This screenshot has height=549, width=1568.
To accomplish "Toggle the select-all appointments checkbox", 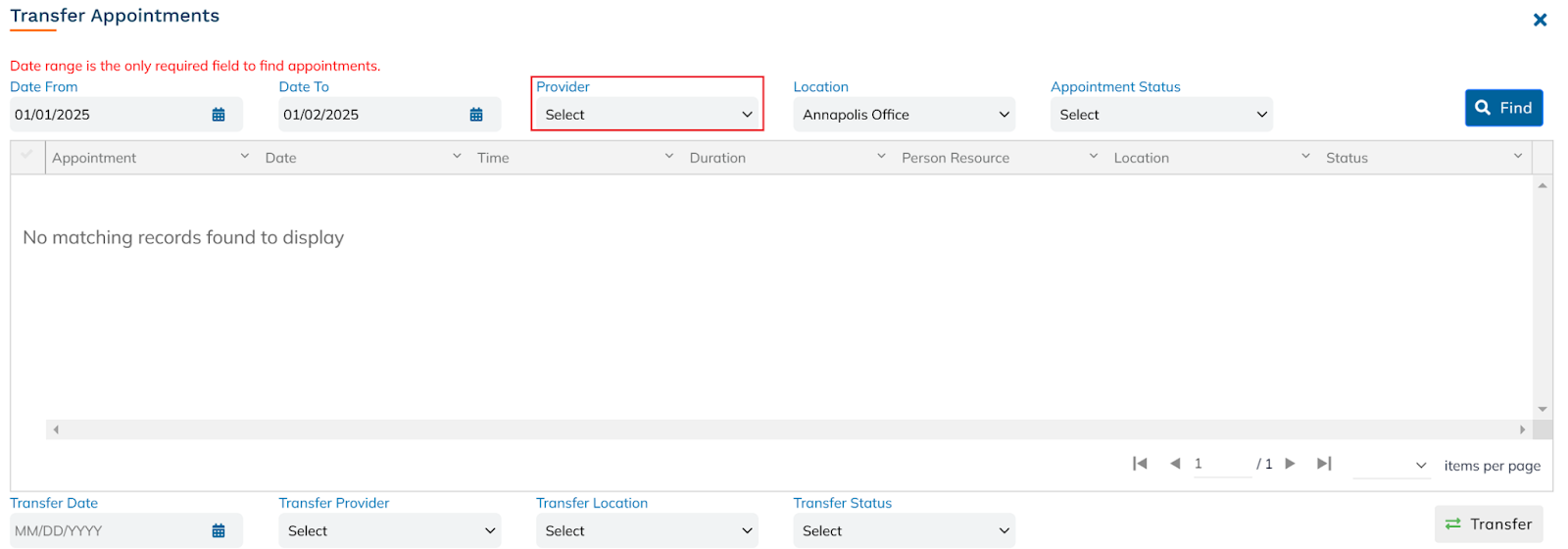I will [x=27, y=156].
